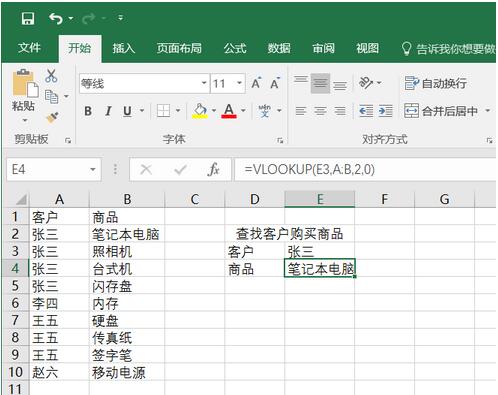Click the Save icon in quick access toolbar
Image resolution: width=498 pixels, height=395 pixels.
tap(28, 19)
